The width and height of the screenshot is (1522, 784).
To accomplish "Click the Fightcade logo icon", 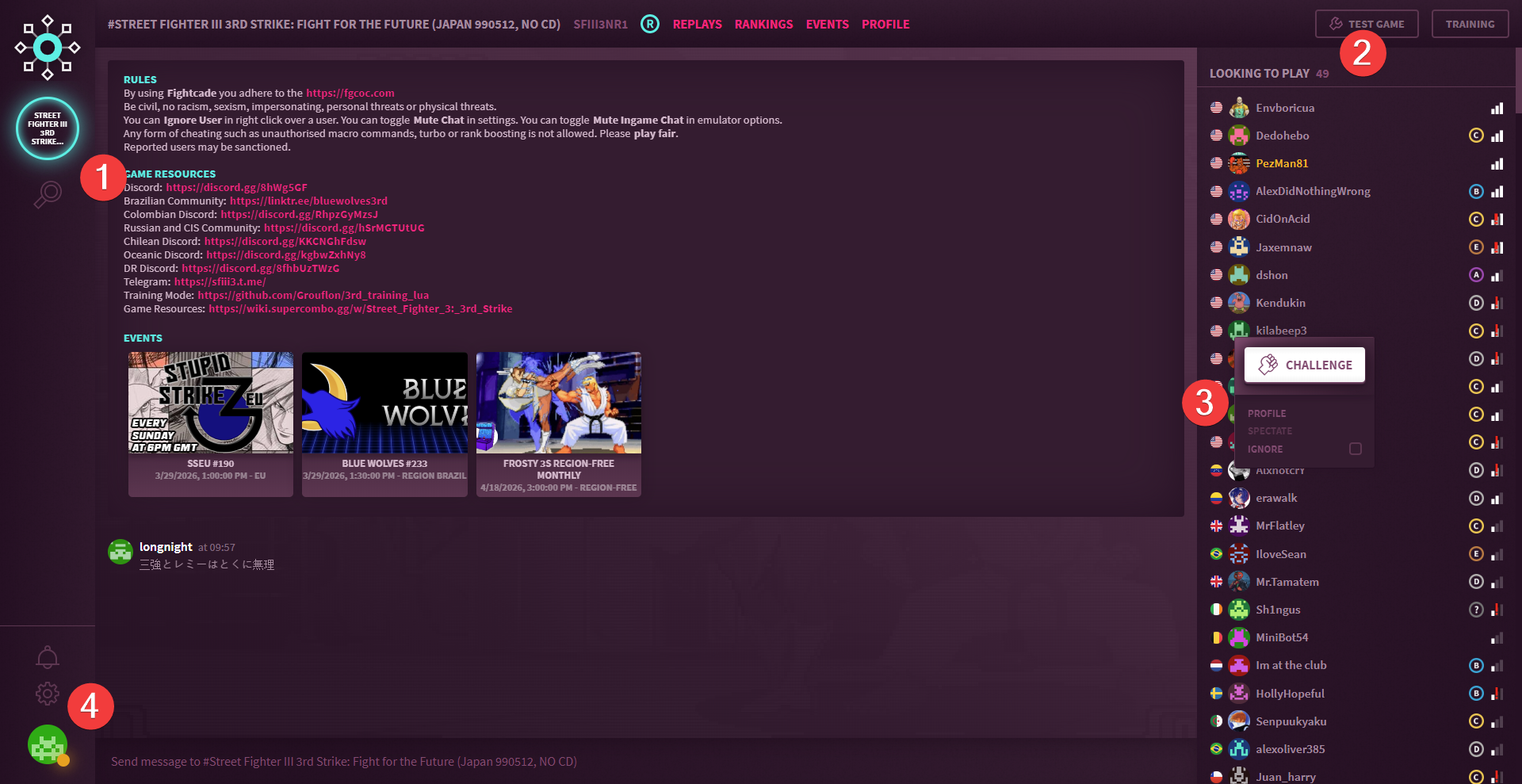I will (x=48, y=48).
